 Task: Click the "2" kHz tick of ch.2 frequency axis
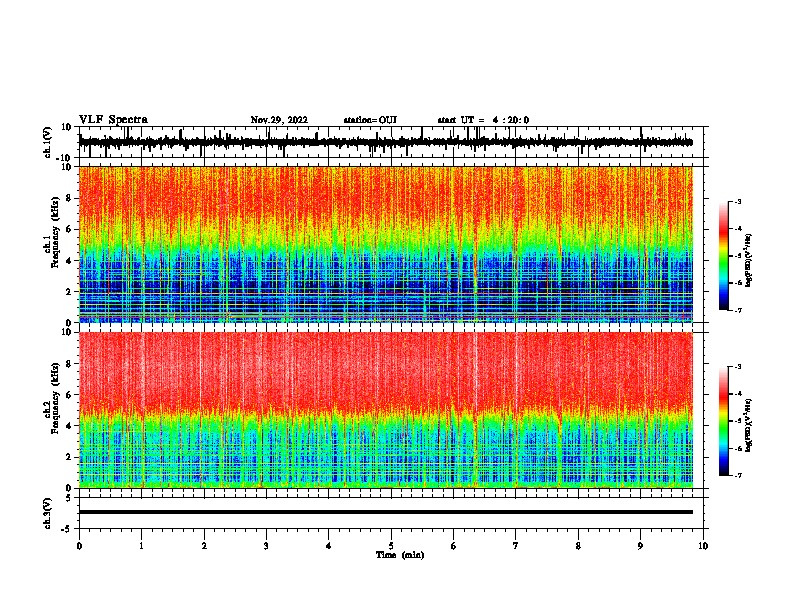70,457
